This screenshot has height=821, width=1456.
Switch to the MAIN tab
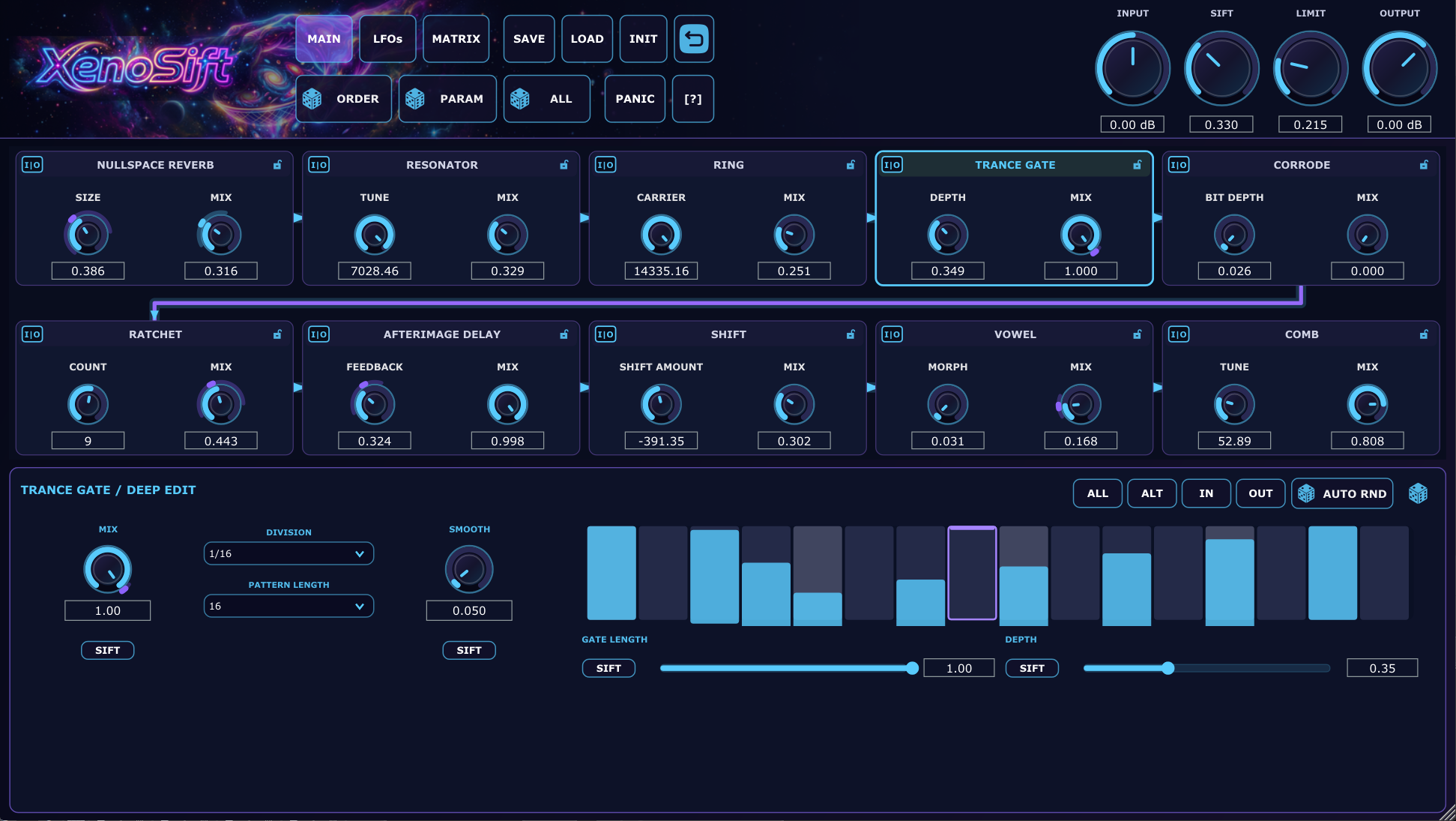pyautogui.click(x=324, y=38)
